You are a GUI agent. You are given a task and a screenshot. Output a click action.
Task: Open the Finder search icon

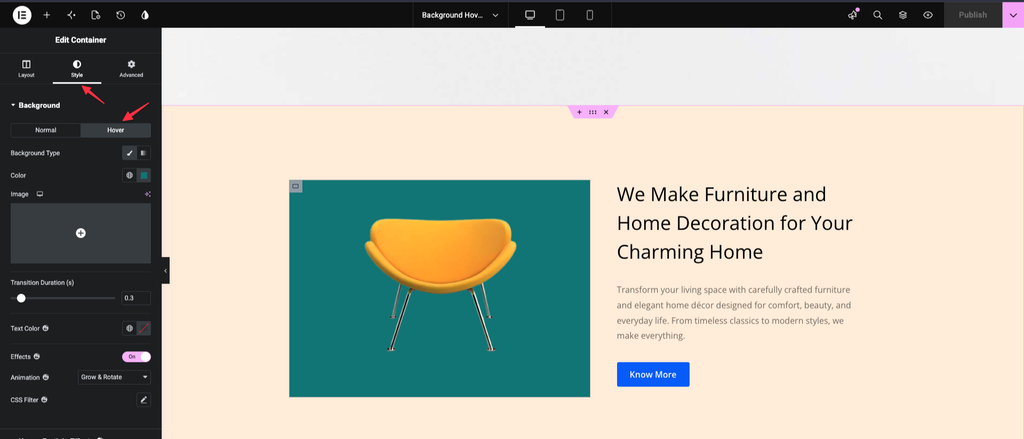click(x=878, y=14)
